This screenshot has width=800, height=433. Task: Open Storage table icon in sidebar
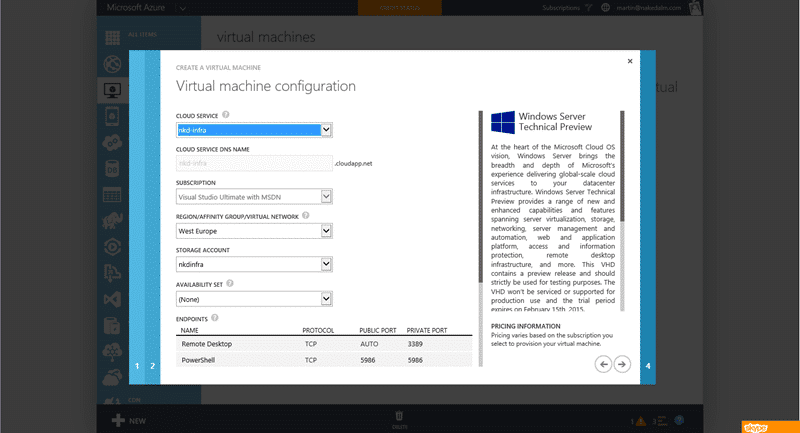click(112, 195)
